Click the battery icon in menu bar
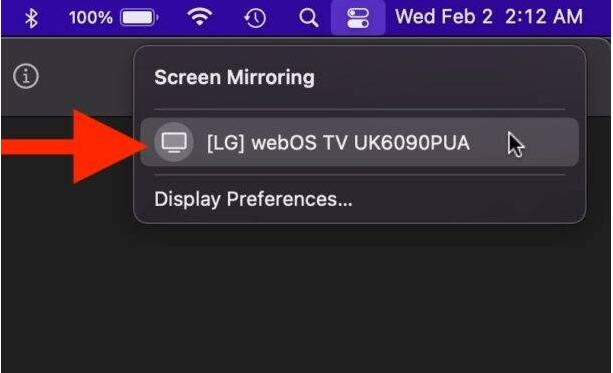The width and height of the screenshot is (613, 373). tap(139, 18)
